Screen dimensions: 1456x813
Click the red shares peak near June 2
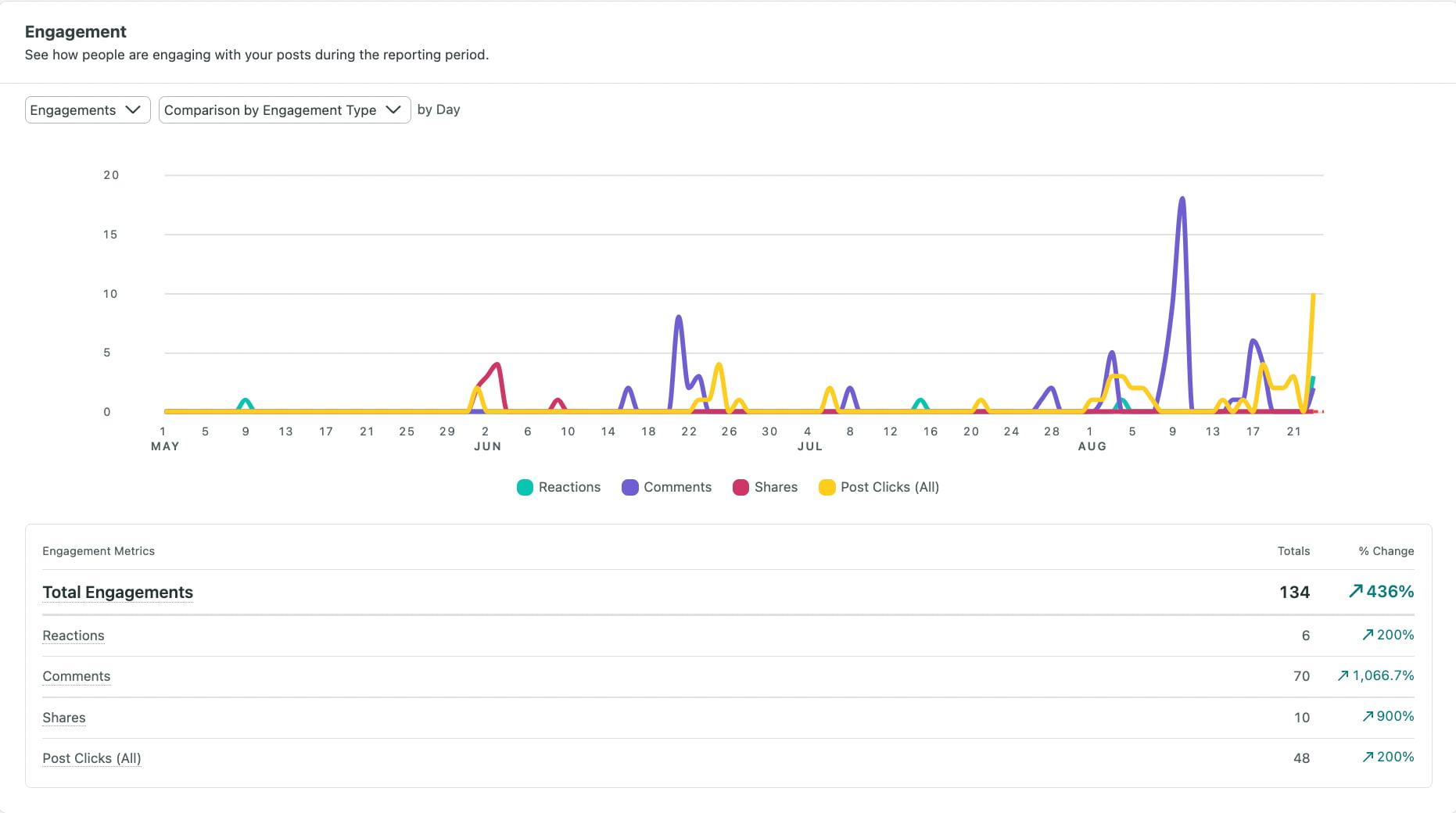point(497,365)
